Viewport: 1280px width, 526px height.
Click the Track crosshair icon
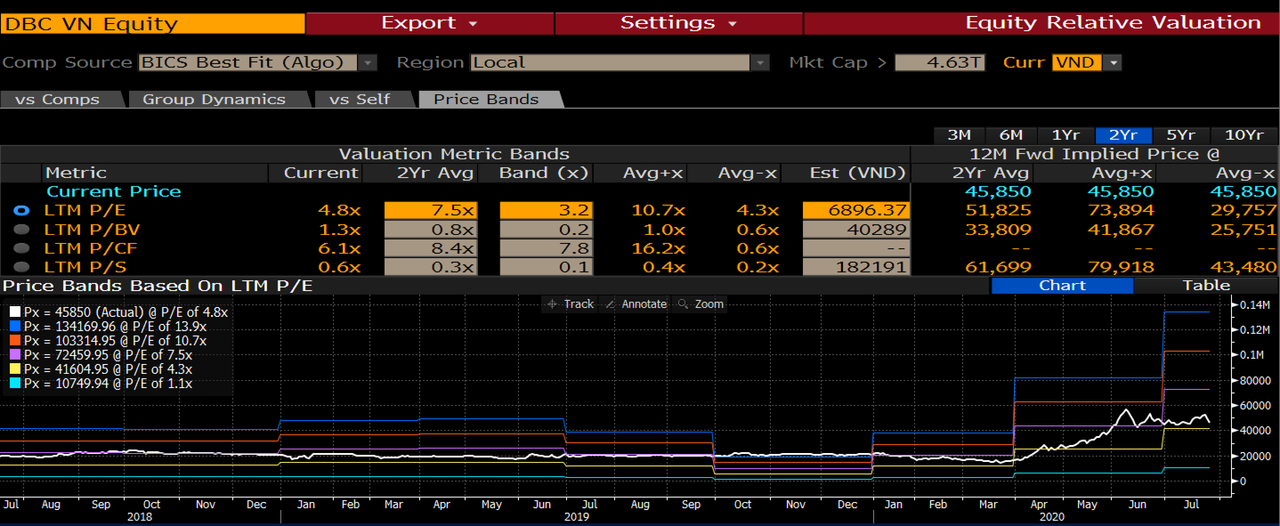click(553, 304)
